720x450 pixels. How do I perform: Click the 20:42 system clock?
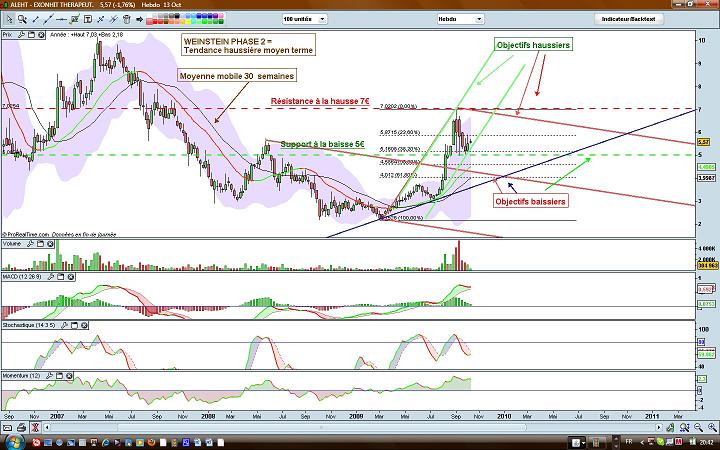click(706, 443)
